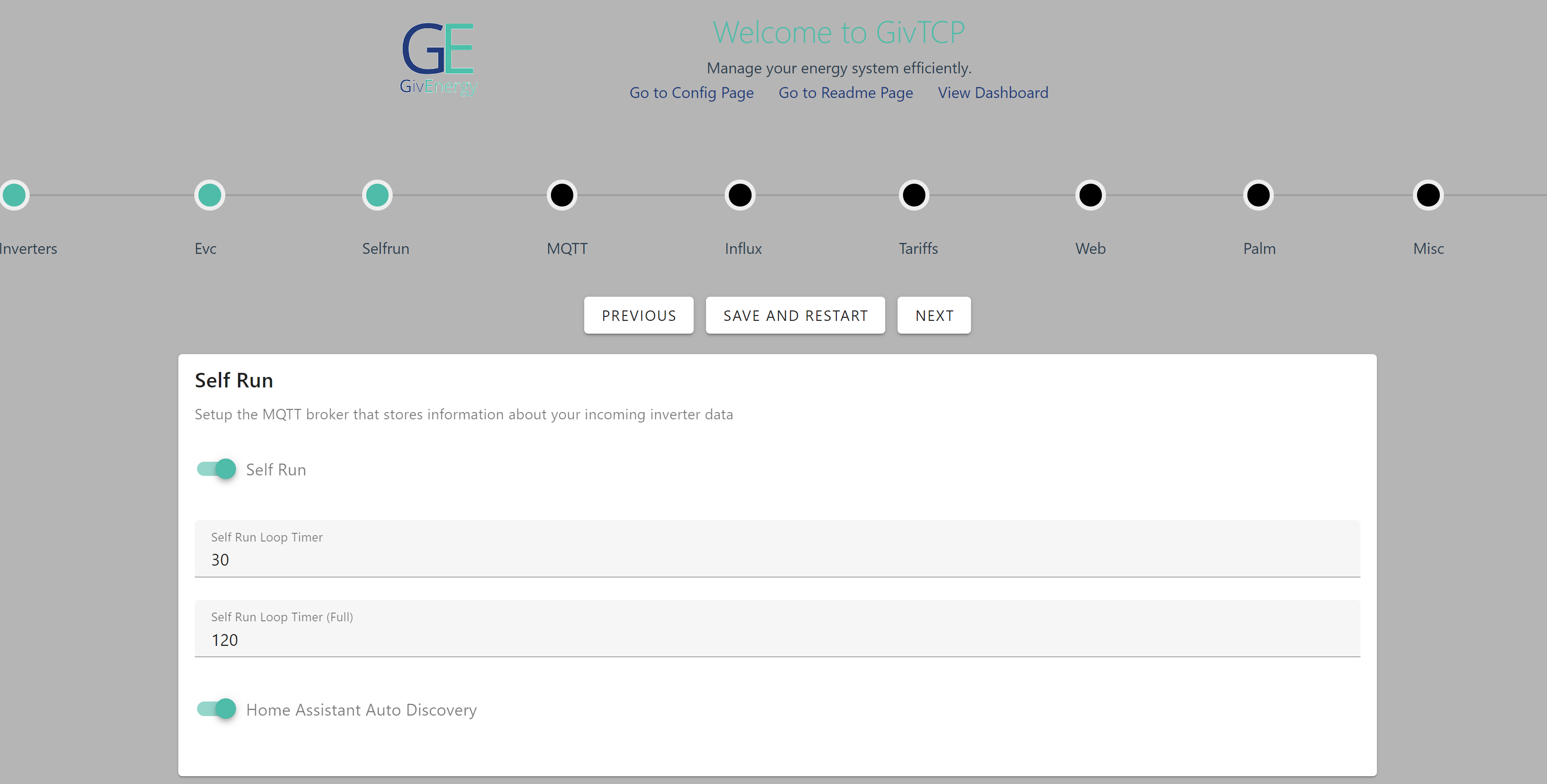The width and height of the screenshot is (1547, 784).
Task: Focus Self Run Loop Timer (Full) field
Action: pos(777,640)
